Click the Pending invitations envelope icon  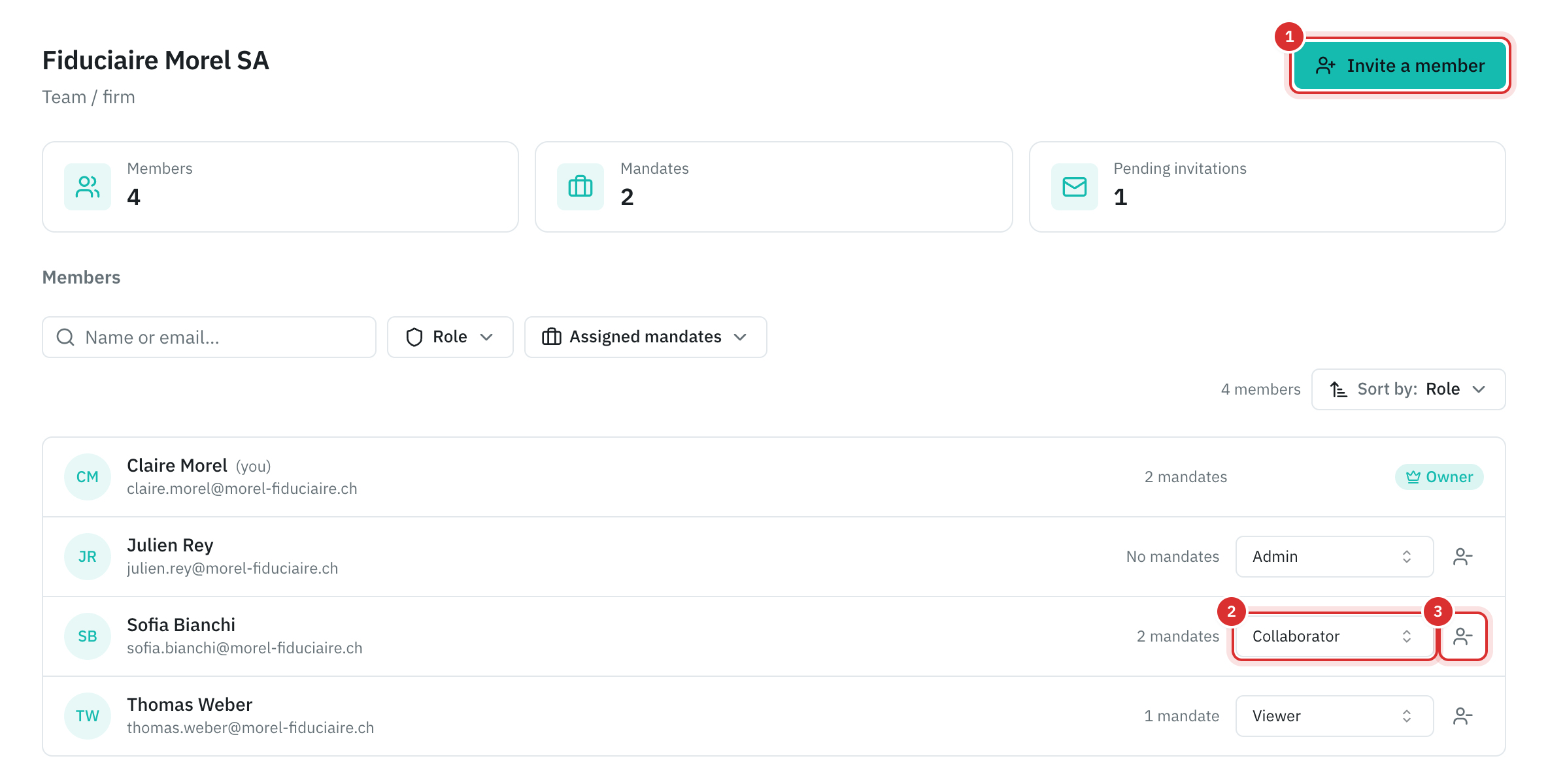tap(1075, 187)
